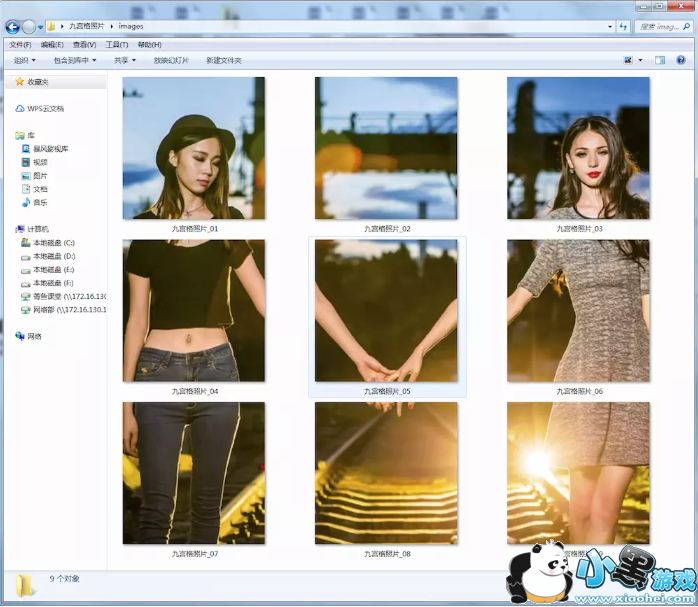698x607 pixels.
Task: Open the 包含到库中 dropdown
Action: tap(74, 60)
